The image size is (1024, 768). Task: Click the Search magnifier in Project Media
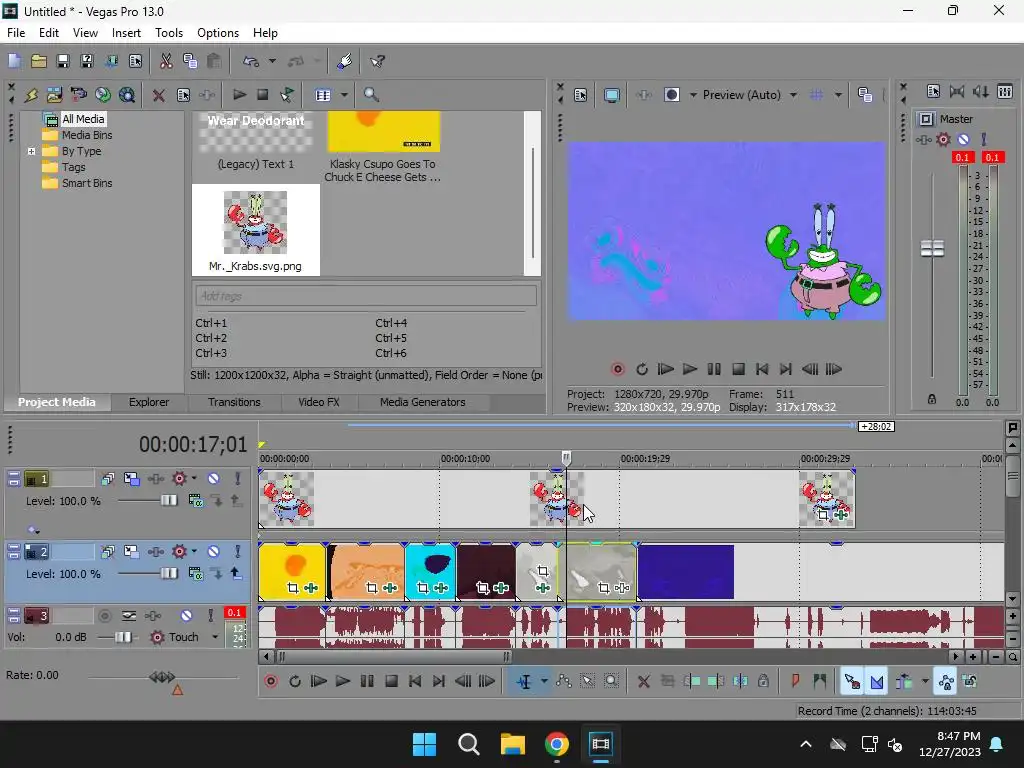(x=371, y=95)
